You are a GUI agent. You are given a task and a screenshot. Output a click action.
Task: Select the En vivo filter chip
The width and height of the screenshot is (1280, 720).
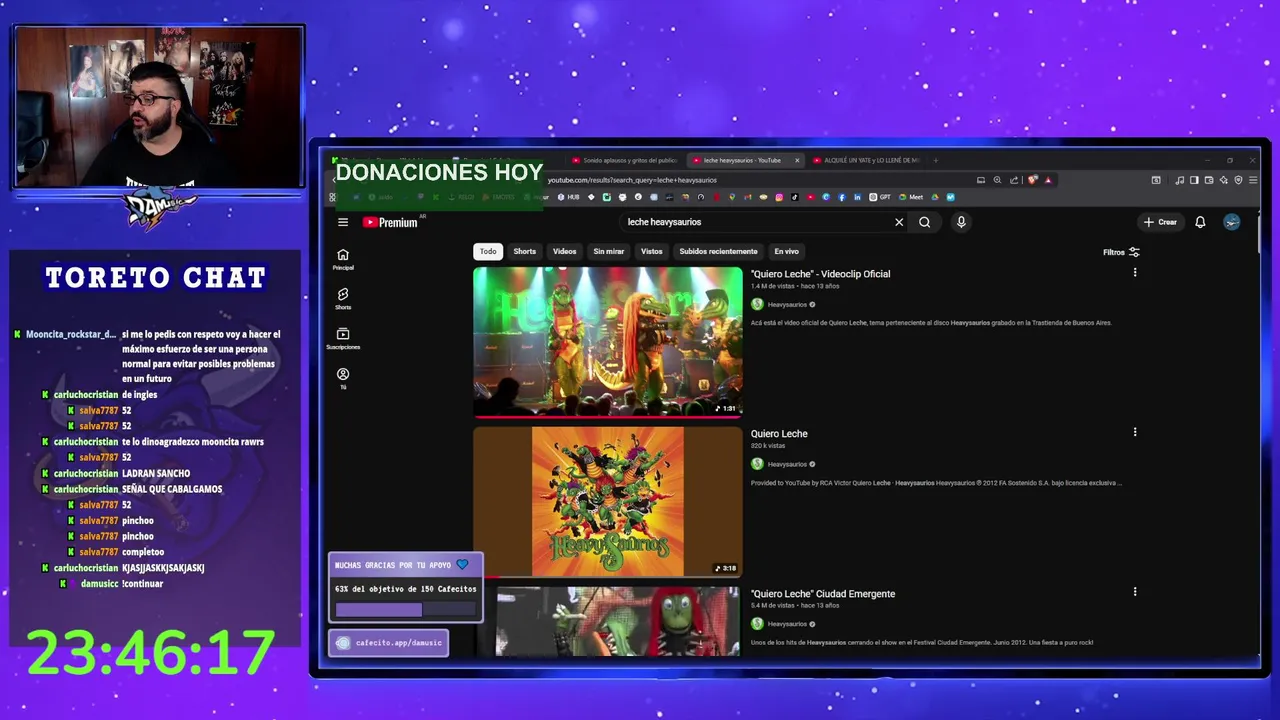[x=787, y=252]
